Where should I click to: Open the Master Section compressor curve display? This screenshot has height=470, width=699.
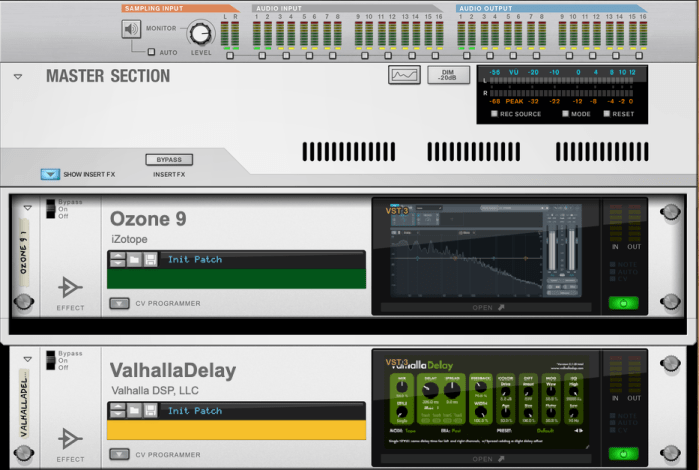(404, 75)
